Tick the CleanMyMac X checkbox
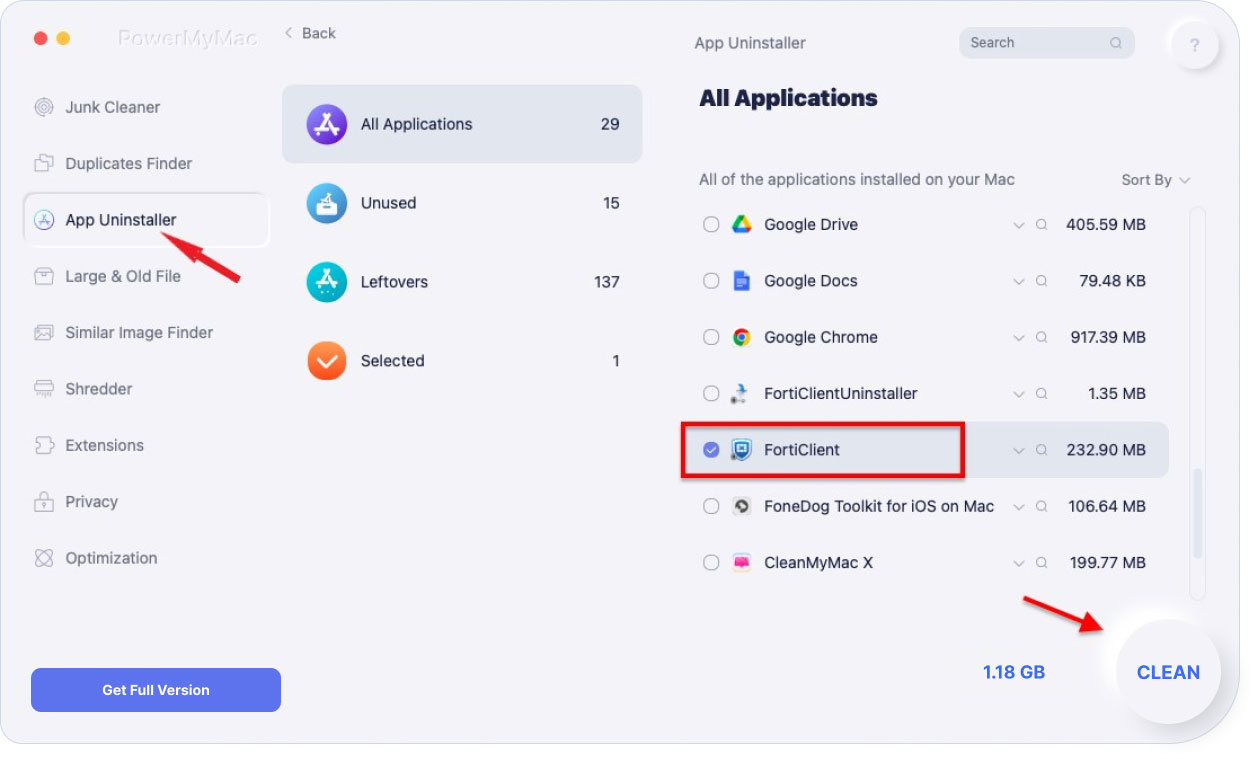Viewport: 1256px width, 759px height. (x=711, y=563)
